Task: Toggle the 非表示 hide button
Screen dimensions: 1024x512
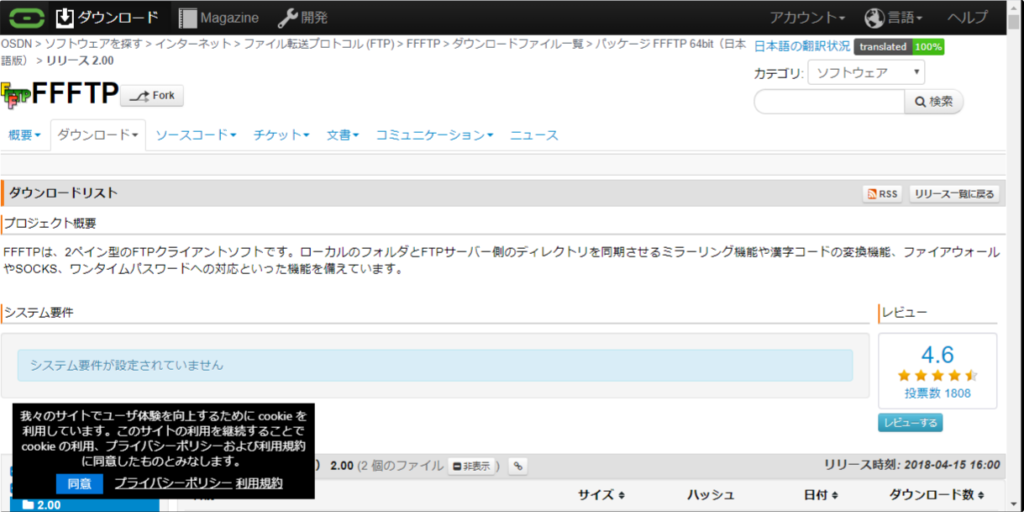Action: tap(471, 466)
